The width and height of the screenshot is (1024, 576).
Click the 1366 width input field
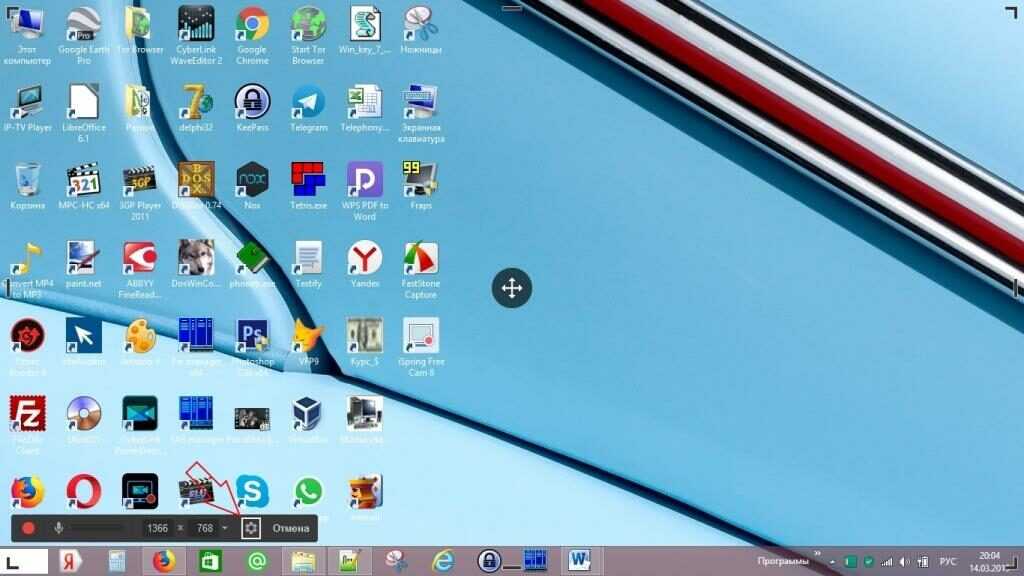[x=157, y=528]
